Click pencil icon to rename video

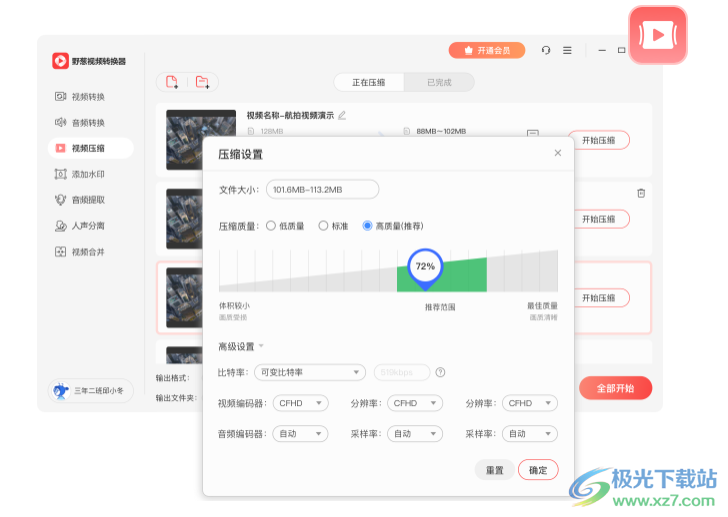(x=342, y=115)
